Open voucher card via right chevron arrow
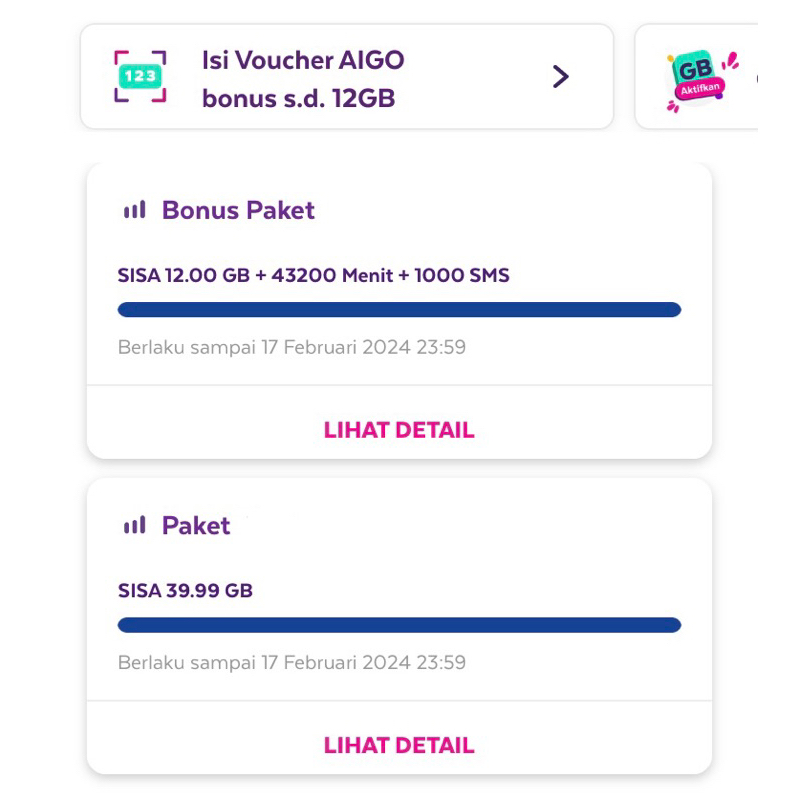The height and width of the screenshot is (800, 800). point(560,77)
